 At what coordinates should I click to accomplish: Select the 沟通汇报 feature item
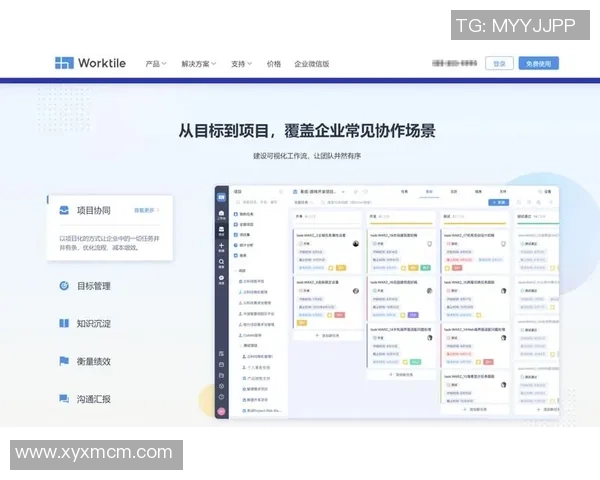click(85, 399)
